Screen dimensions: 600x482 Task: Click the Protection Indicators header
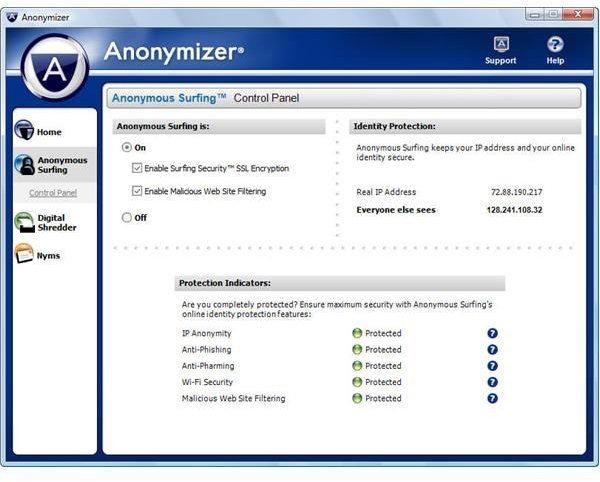click(340, 283)
